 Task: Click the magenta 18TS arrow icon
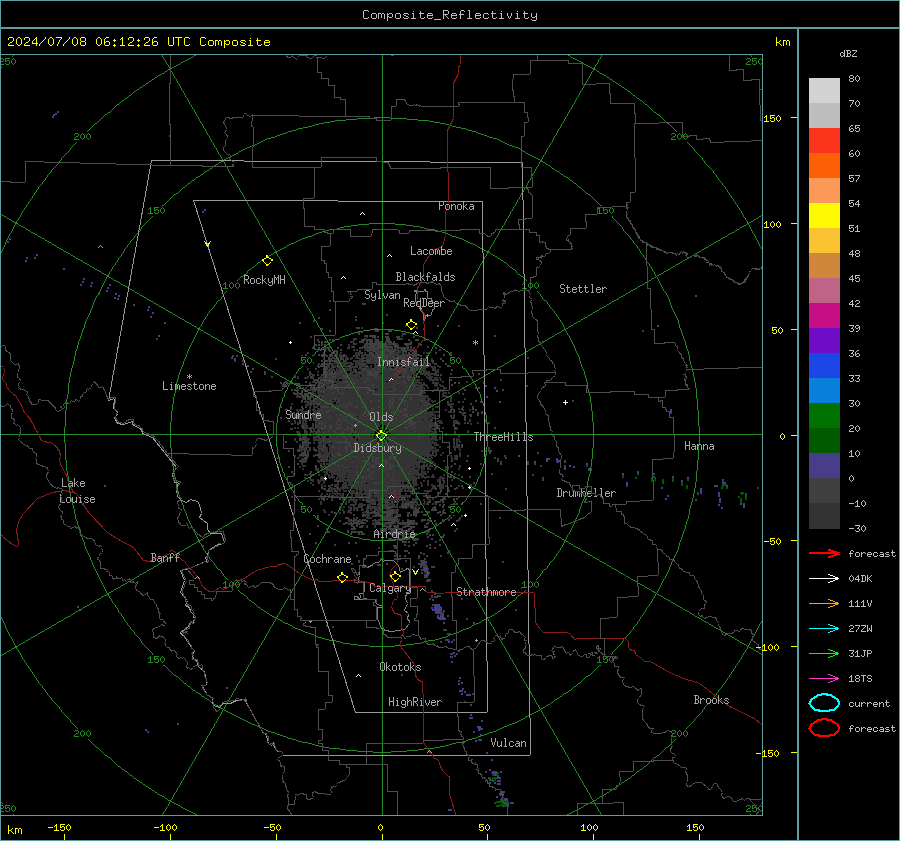(824, 679)
